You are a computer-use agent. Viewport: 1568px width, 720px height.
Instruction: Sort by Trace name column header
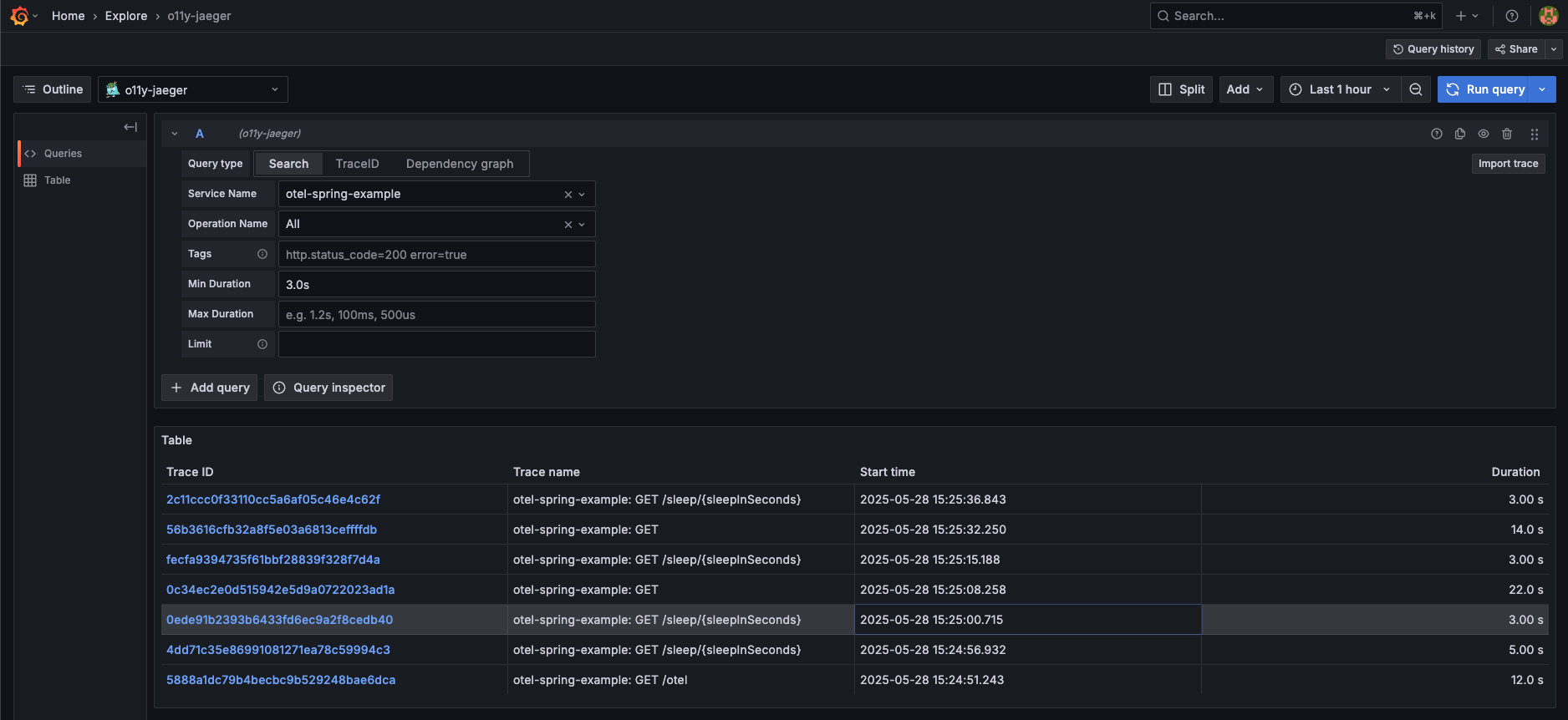[x=547, y=472]
